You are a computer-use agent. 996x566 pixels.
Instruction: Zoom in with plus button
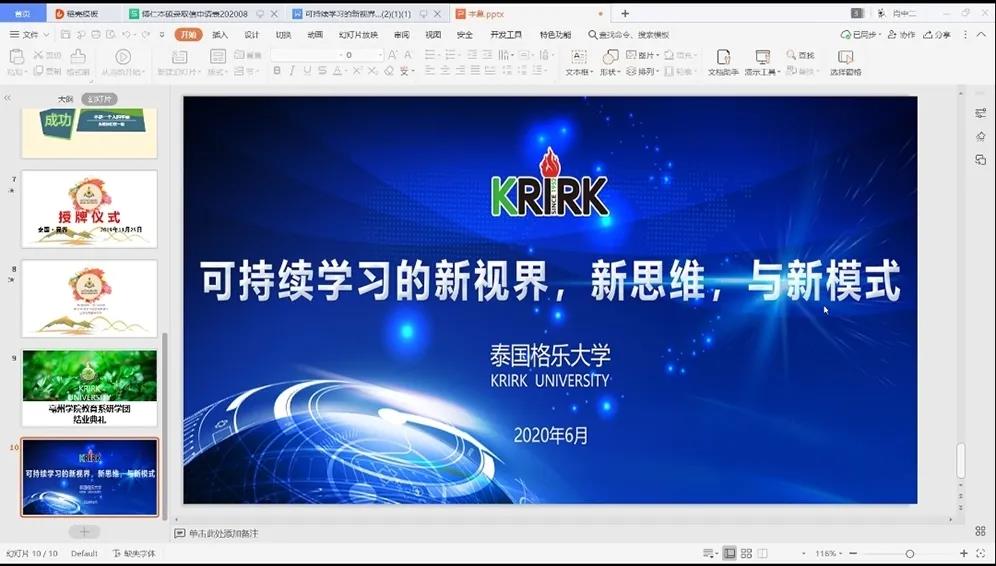[963, 553]
